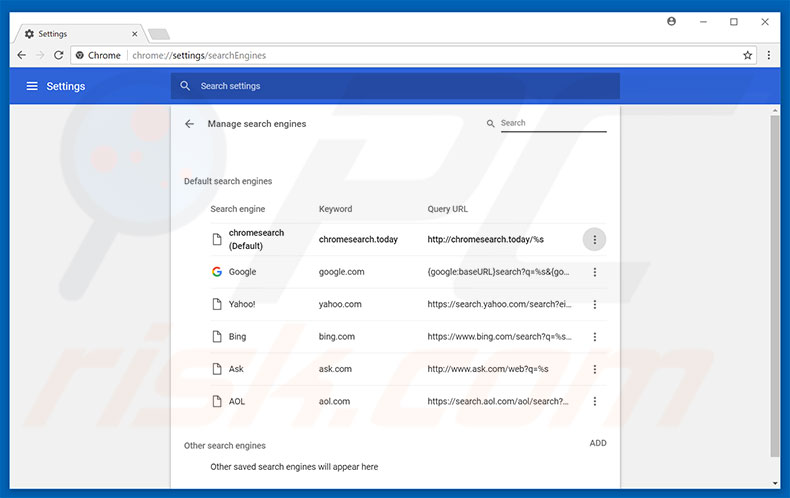Image resolution: width=790 pixels, height=498 pixels.
Task: Click the www.bing.com query URL
Action: 499,337
